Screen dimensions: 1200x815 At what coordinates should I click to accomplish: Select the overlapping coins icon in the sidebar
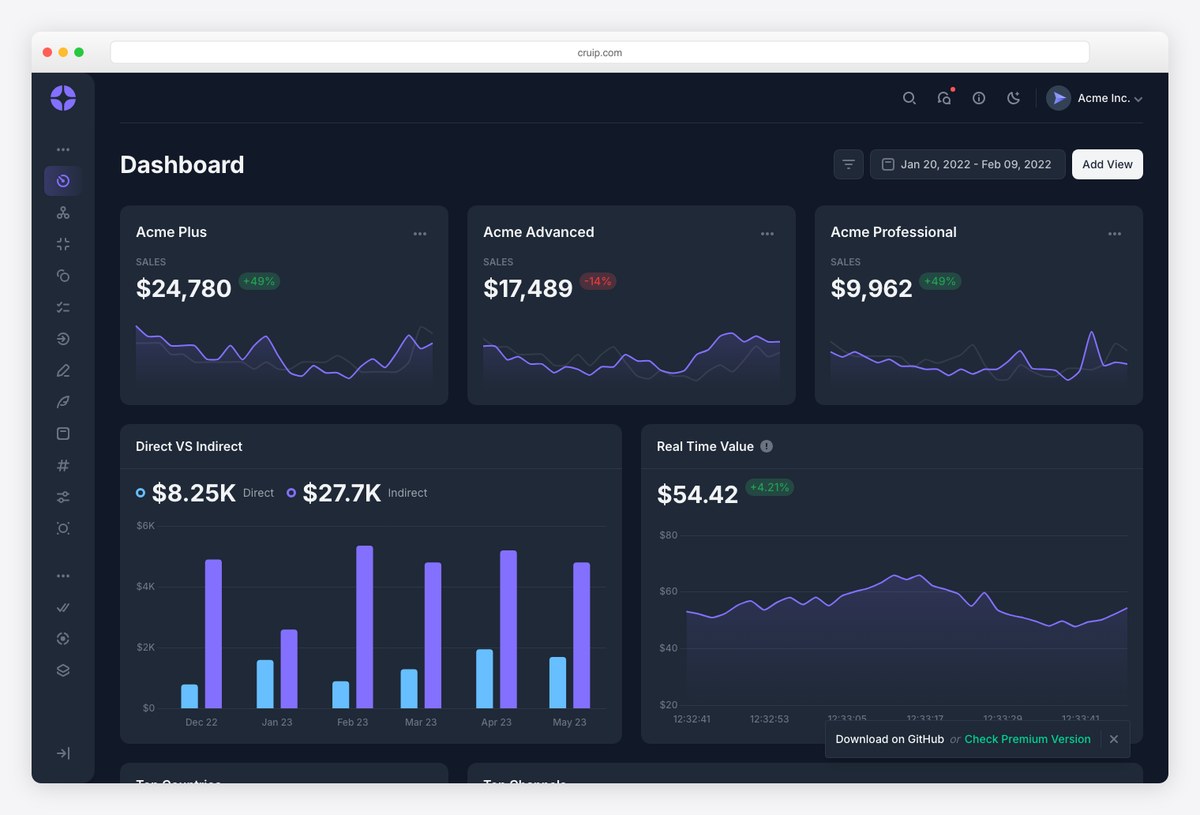[x=63, y=276]
